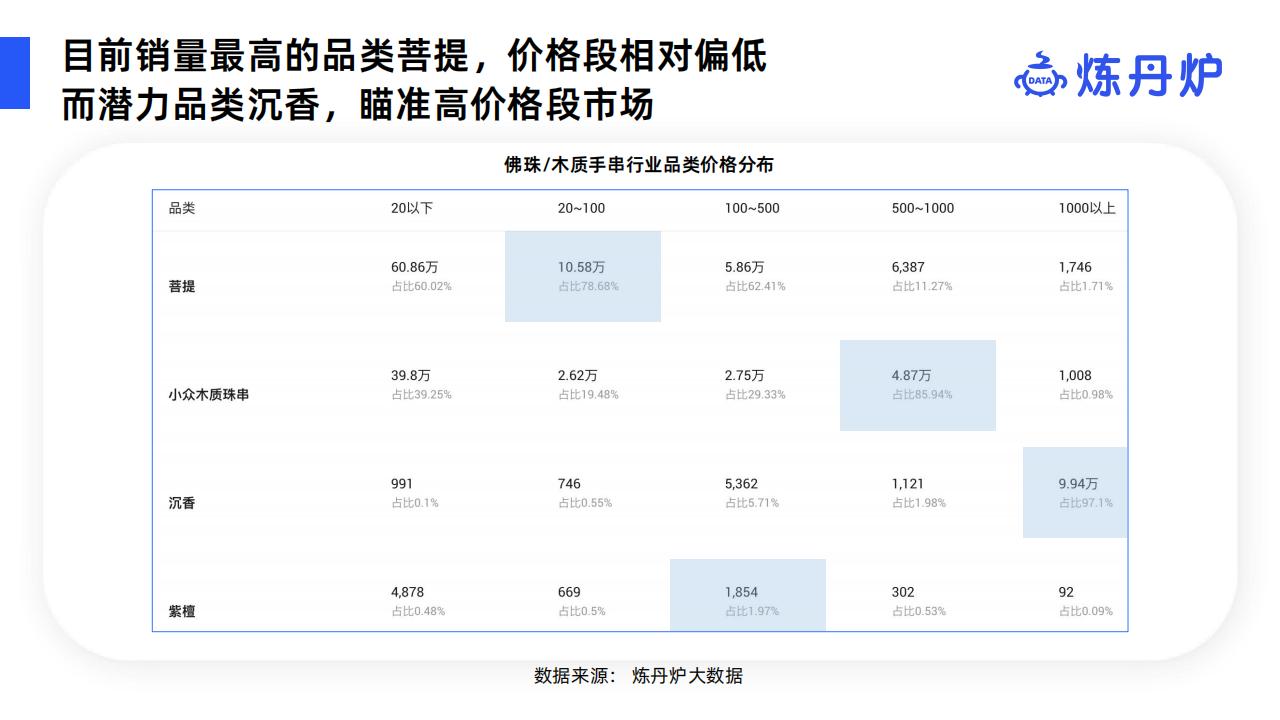Select the 沉香 row label
The height and width of the screenshot is (720, 1280).
[x=182, y=503]
